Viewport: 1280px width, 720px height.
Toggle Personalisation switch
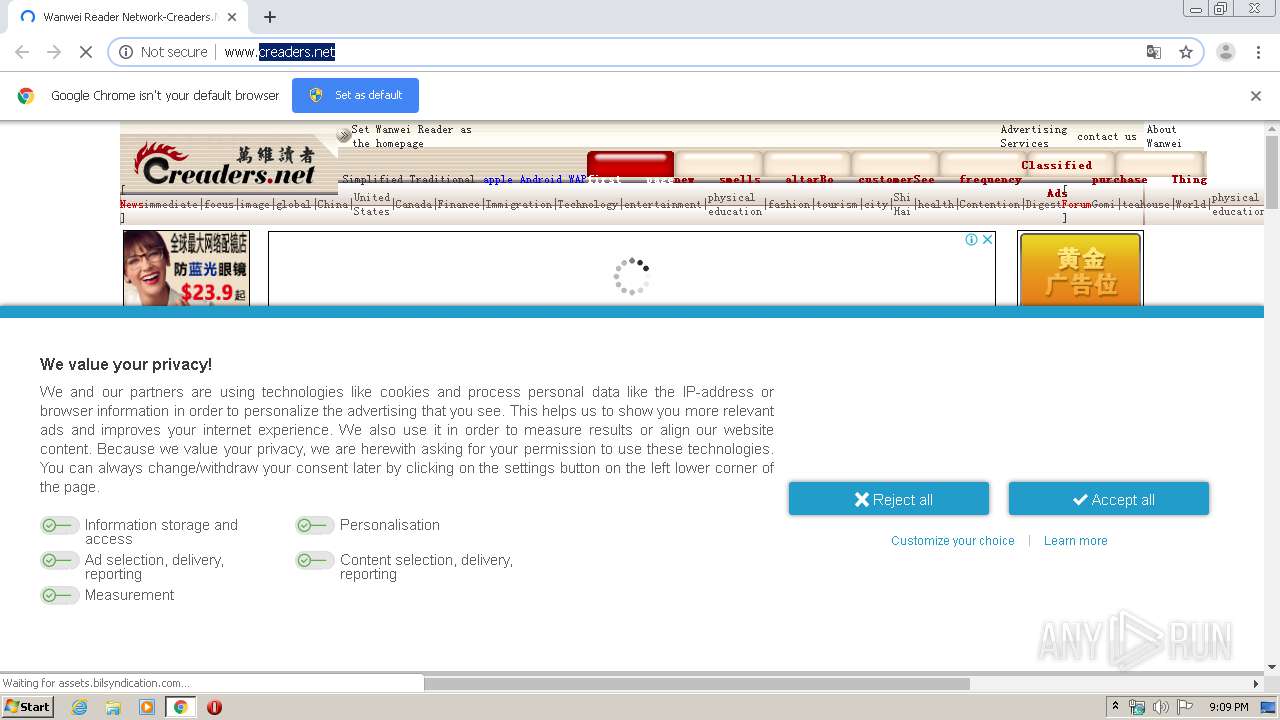click(x=314, y=526)
